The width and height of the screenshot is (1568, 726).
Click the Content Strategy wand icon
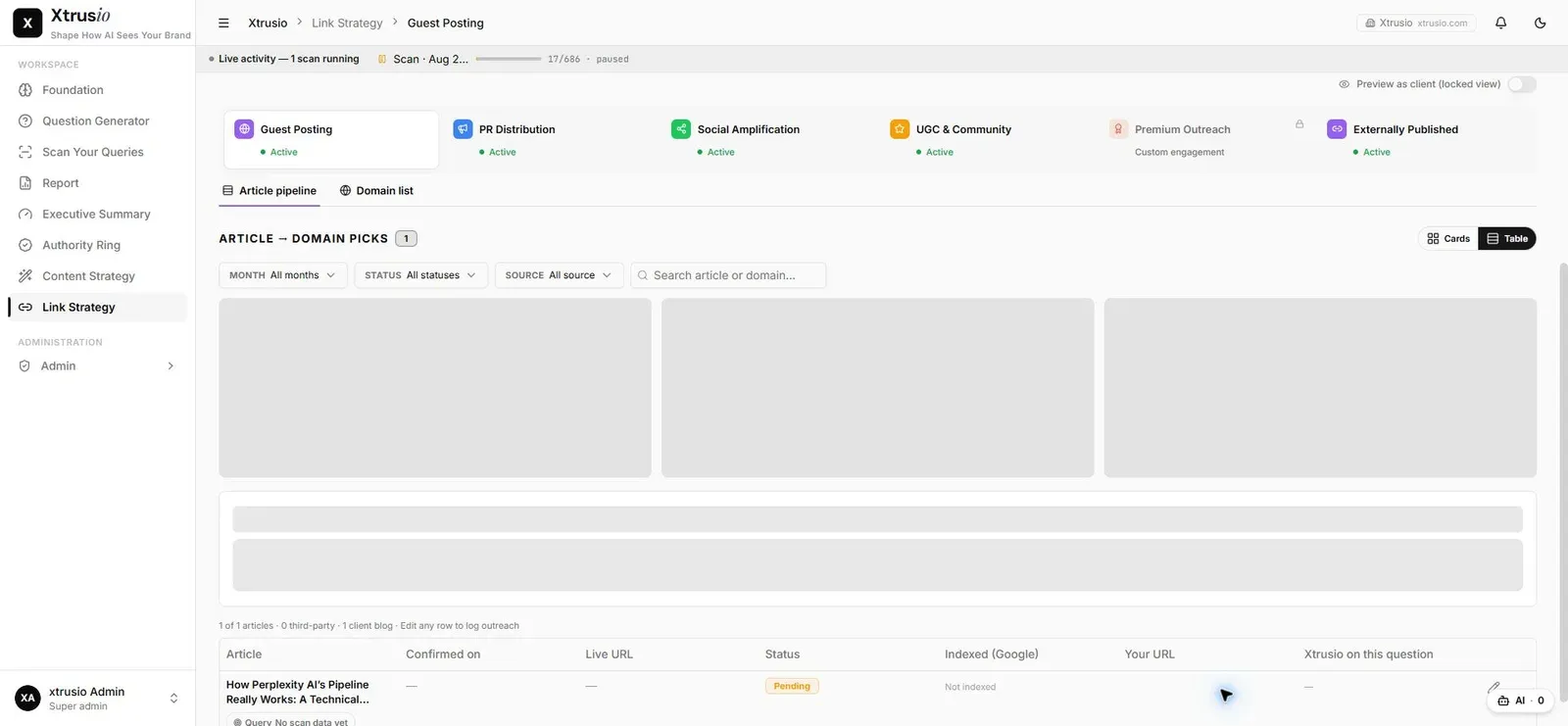tap(25, 276)
